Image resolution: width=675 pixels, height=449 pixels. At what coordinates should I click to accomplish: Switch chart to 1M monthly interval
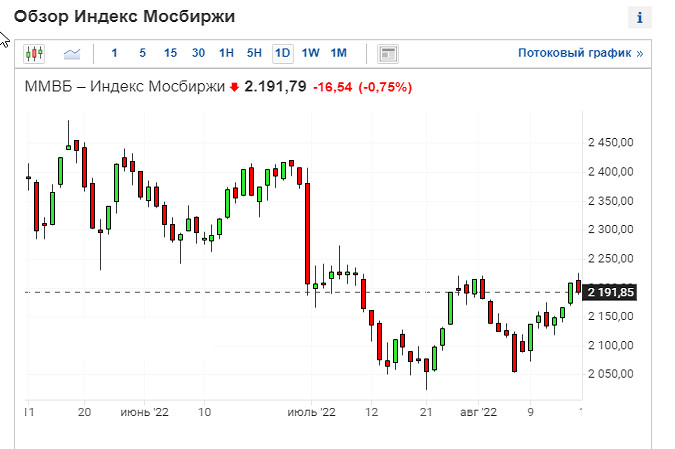tap(338, 53)
